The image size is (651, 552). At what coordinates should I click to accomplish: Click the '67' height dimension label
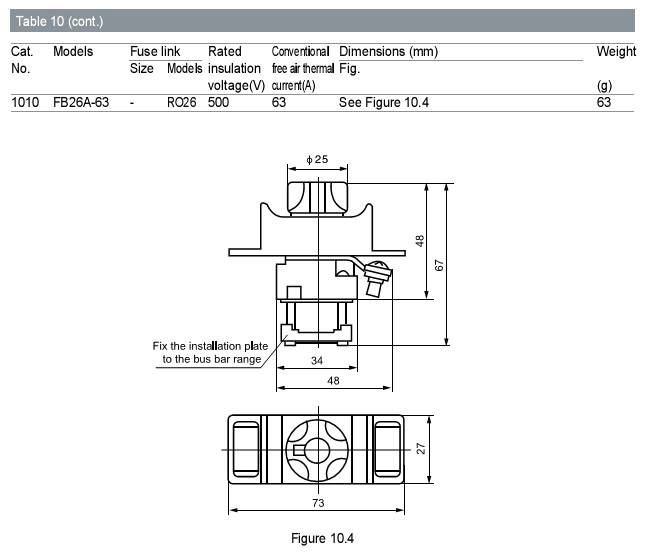[439, 266]
